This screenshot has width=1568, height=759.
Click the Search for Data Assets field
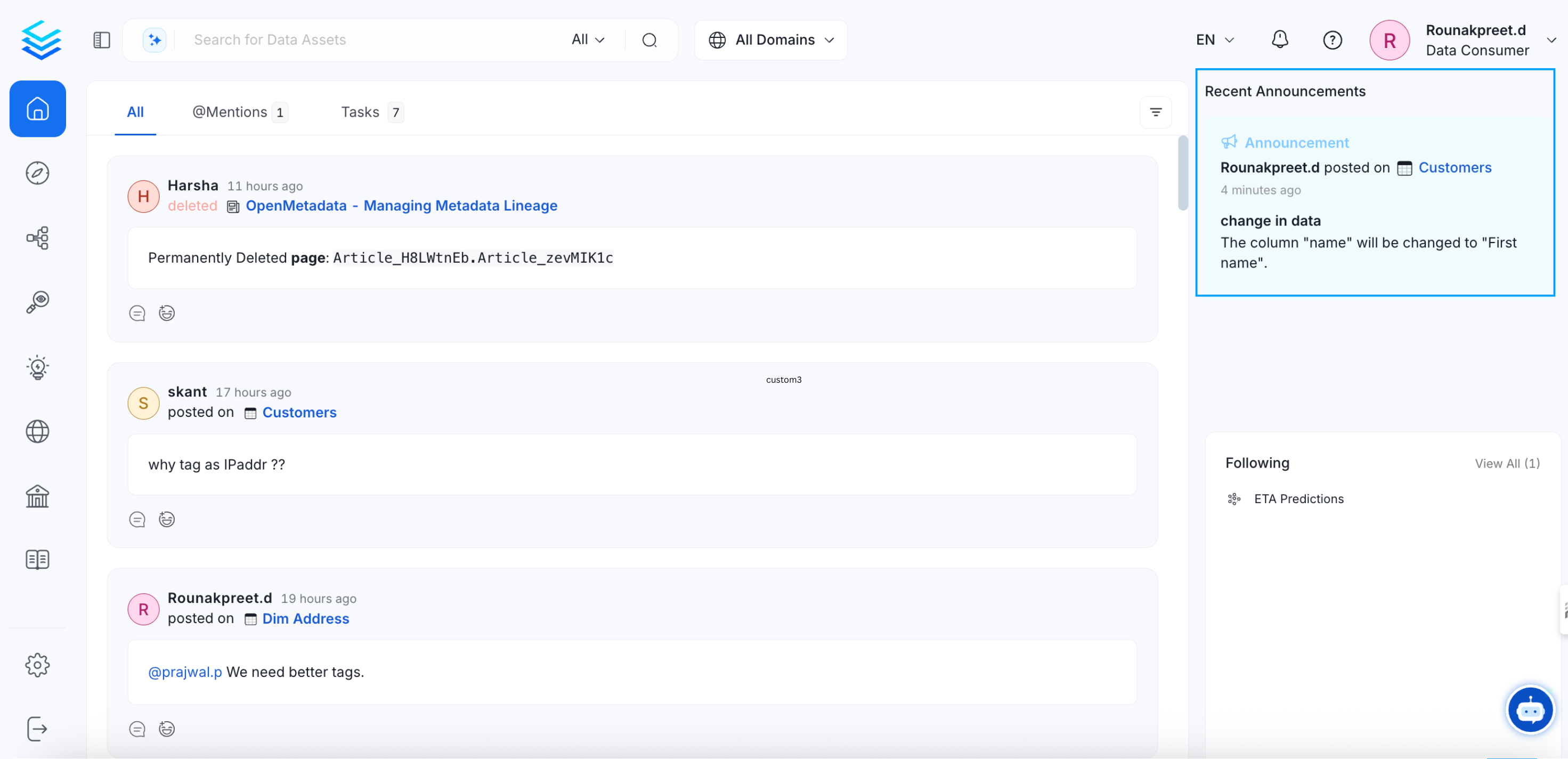pos(365,40)
